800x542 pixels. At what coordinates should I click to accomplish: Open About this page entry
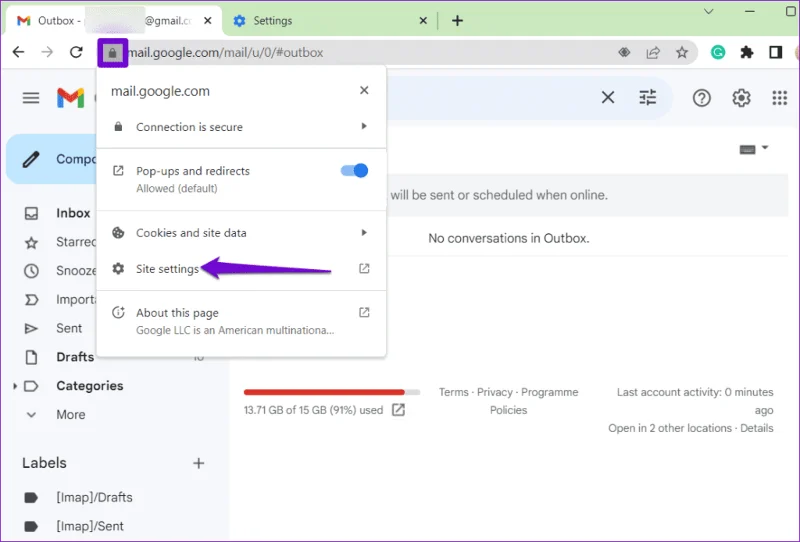(x=241, y=321)
